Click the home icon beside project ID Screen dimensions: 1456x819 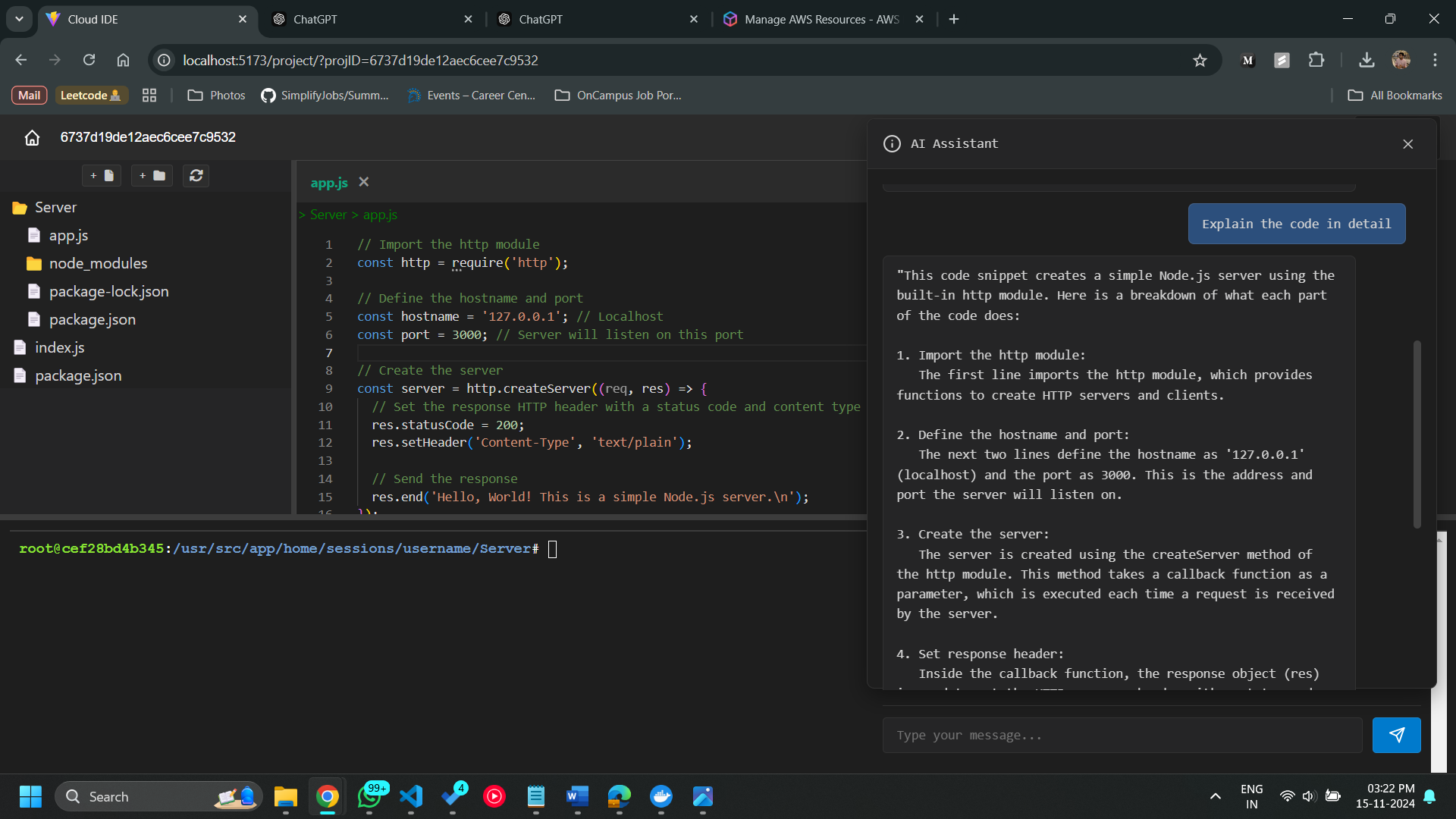pyautogui.click(x=32, y=137)
